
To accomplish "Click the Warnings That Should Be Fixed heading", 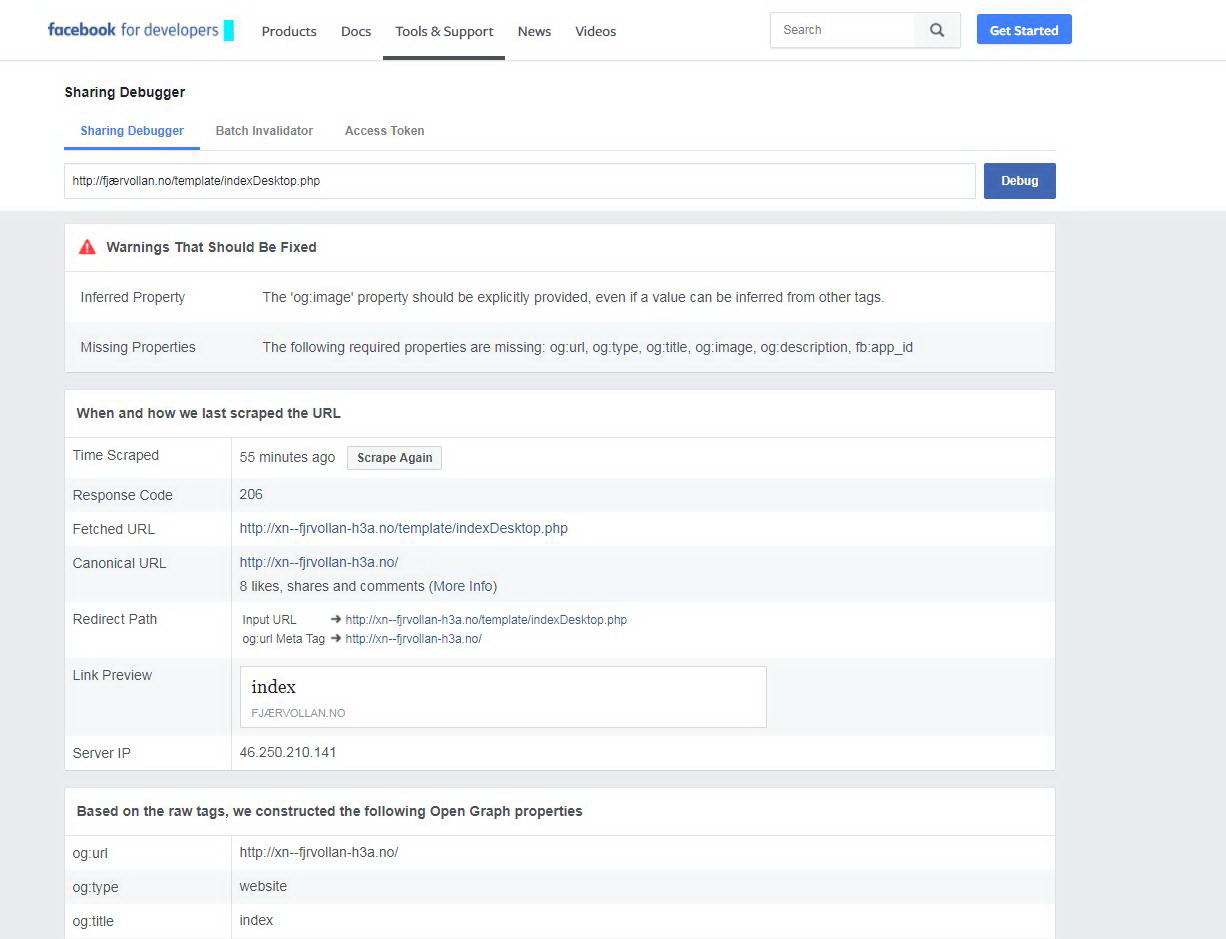I will click(x=211, y=247).
